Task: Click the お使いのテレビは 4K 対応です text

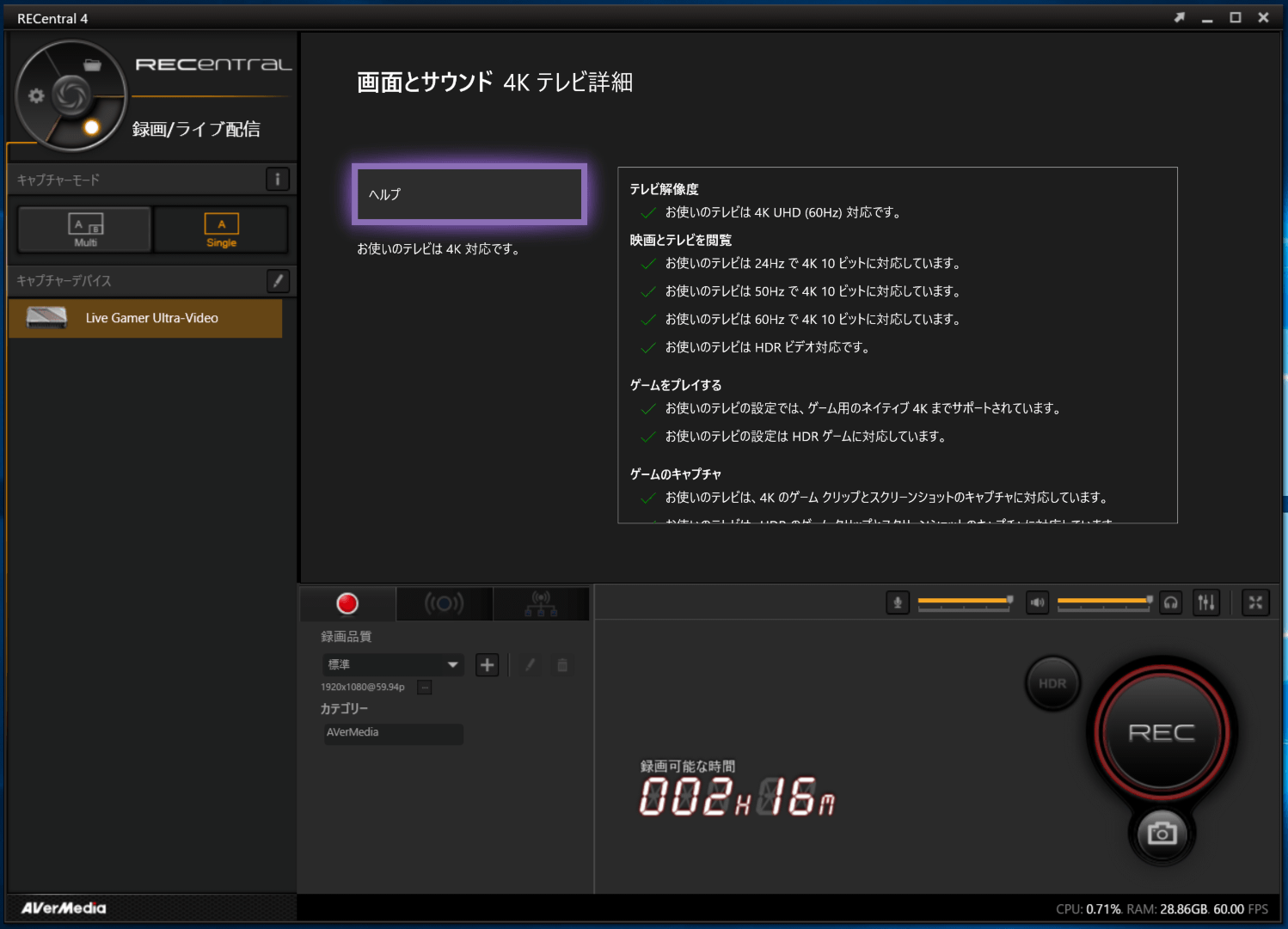Action: coord(438,248)
